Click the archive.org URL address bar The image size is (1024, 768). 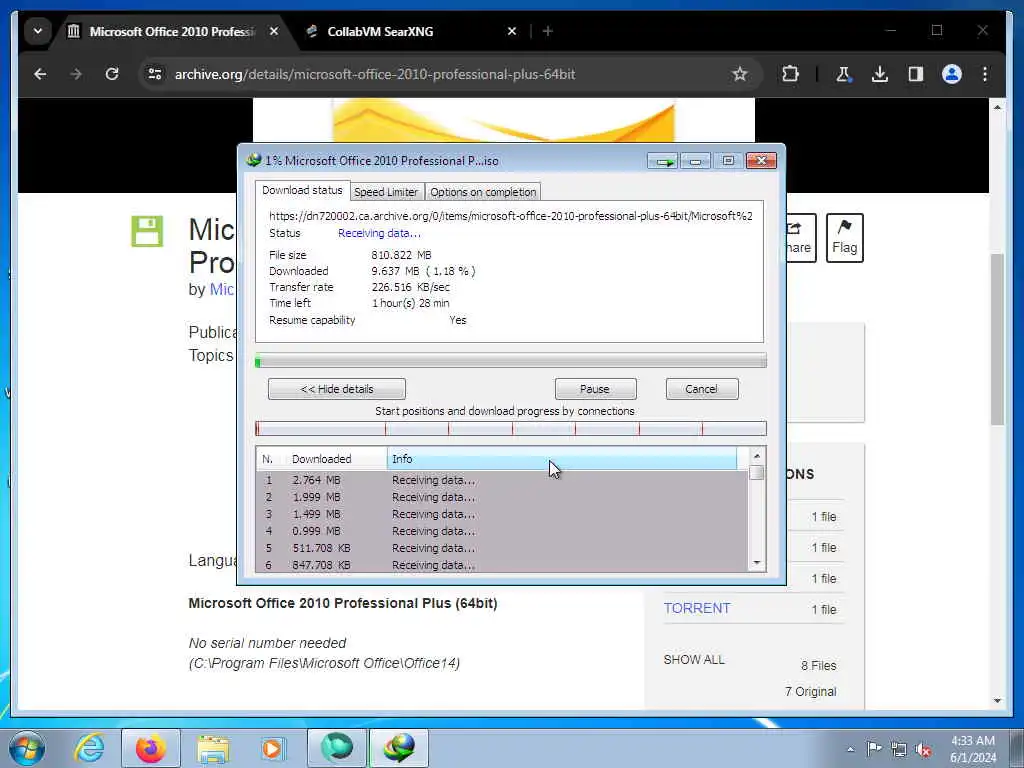(x=375, y=74)
